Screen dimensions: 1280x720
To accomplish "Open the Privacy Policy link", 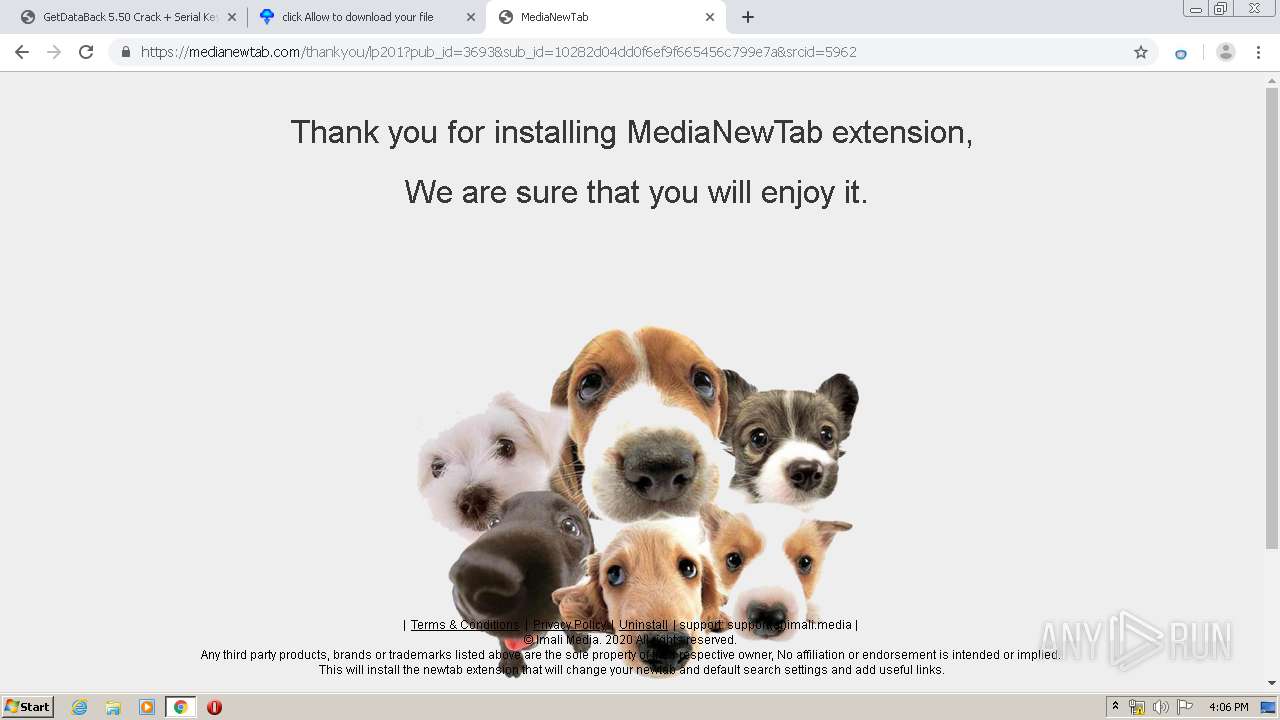I will [x=571, y=625].
